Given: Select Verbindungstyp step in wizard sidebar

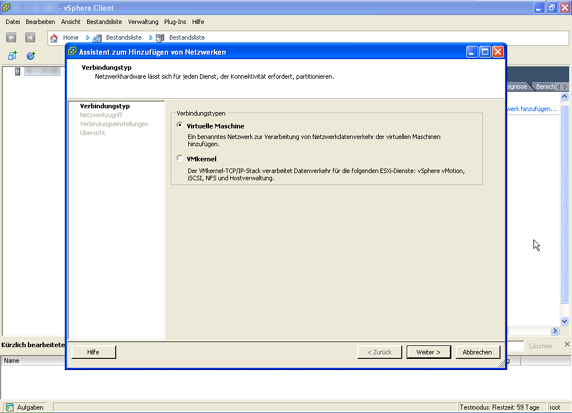Looking at the screenshot, I should pos(105,106).
